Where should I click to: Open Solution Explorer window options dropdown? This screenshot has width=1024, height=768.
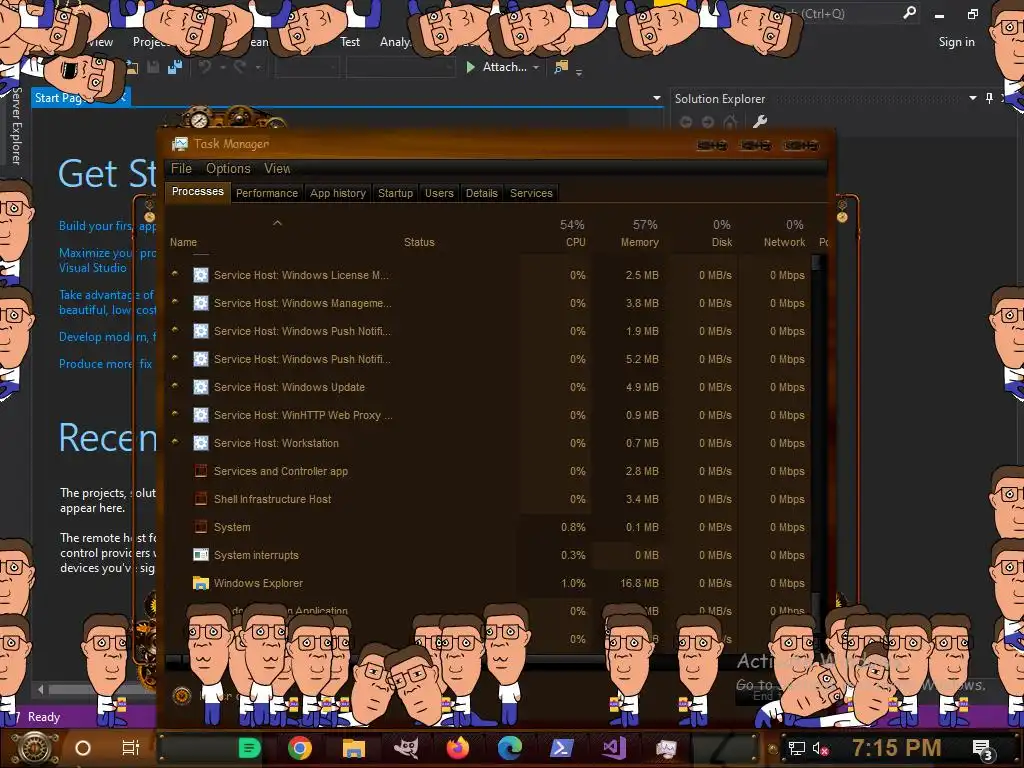[972, 98]
